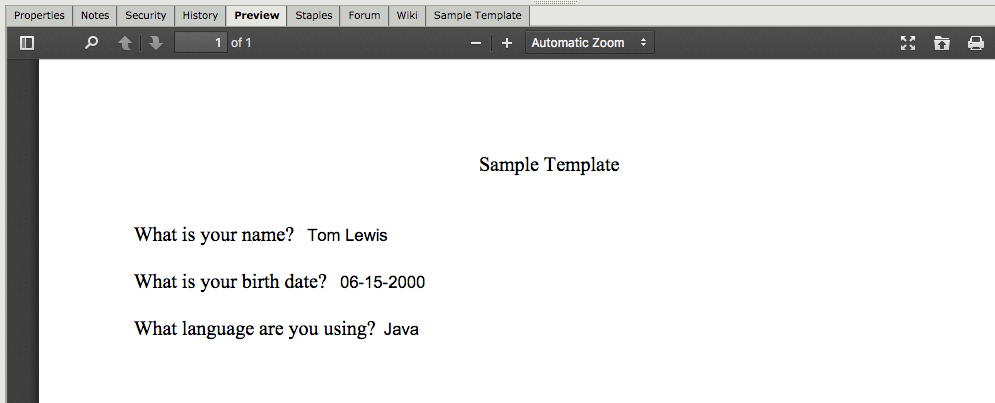The height and width of the screenshot is (403, 995).
Task: Switch to the Properties tab
Action: click(x=39, y=16)
